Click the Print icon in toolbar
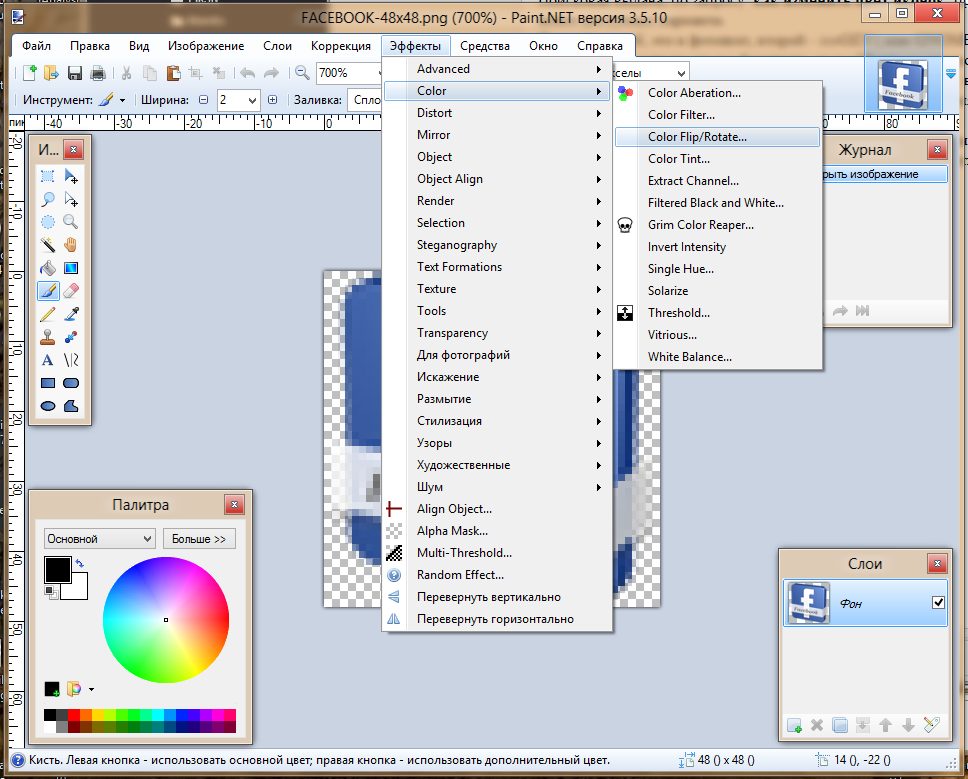The image size is (968, 779). 98,73
